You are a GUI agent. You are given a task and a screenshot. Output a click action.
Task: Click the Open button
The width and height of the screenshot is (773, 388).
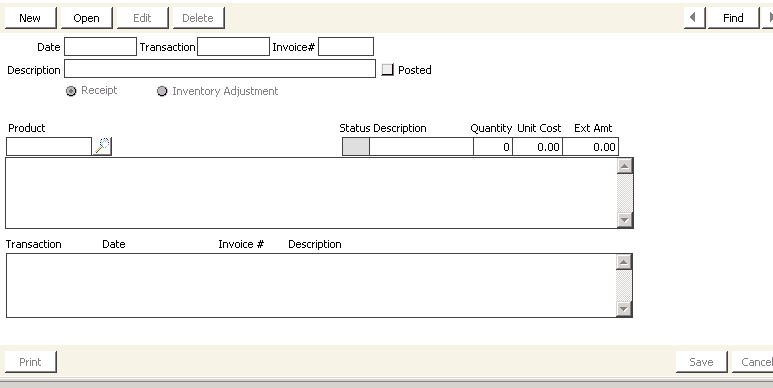click(86, 18)
